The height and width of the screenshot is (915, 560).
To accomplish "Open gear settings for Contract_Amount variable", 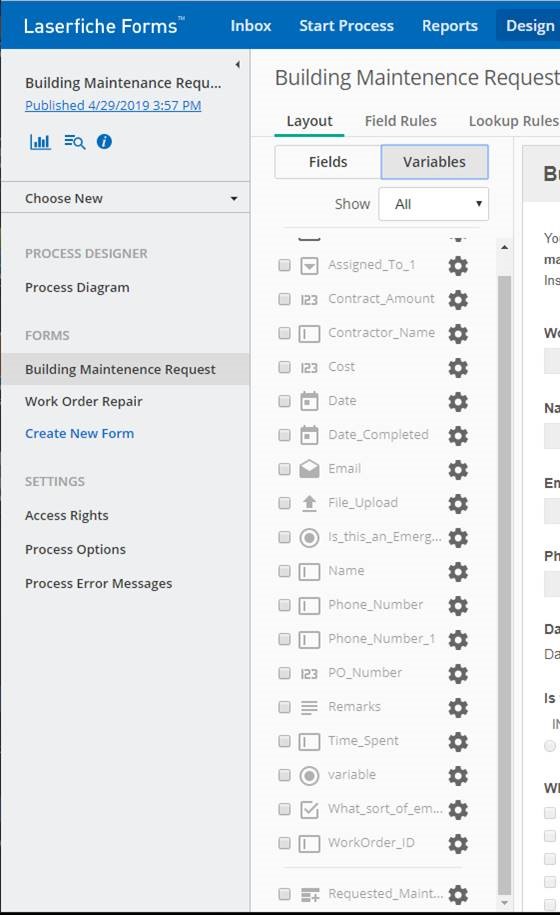I will 458,299.
